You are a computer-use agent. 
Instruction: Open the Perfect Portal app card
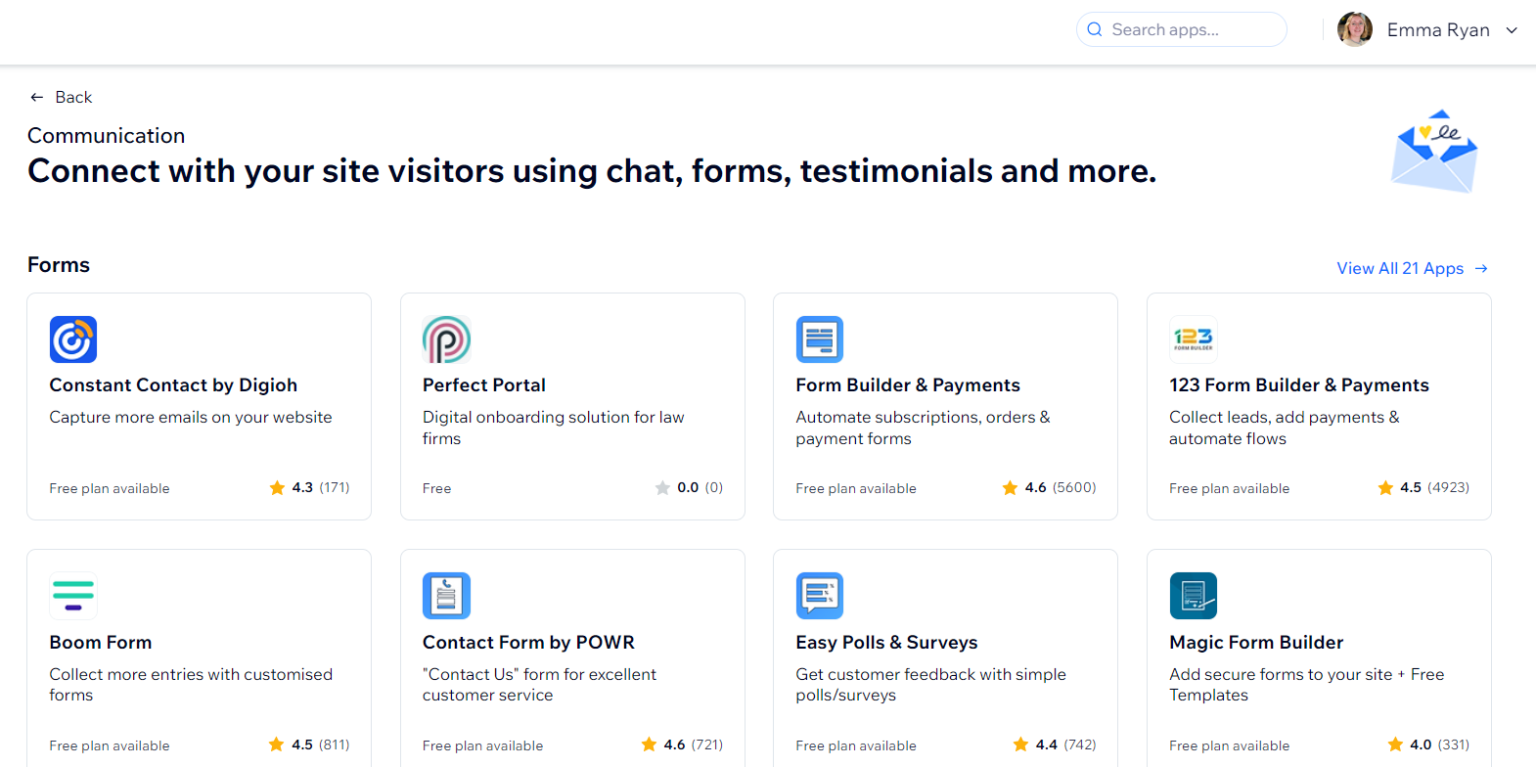(572, 406)
